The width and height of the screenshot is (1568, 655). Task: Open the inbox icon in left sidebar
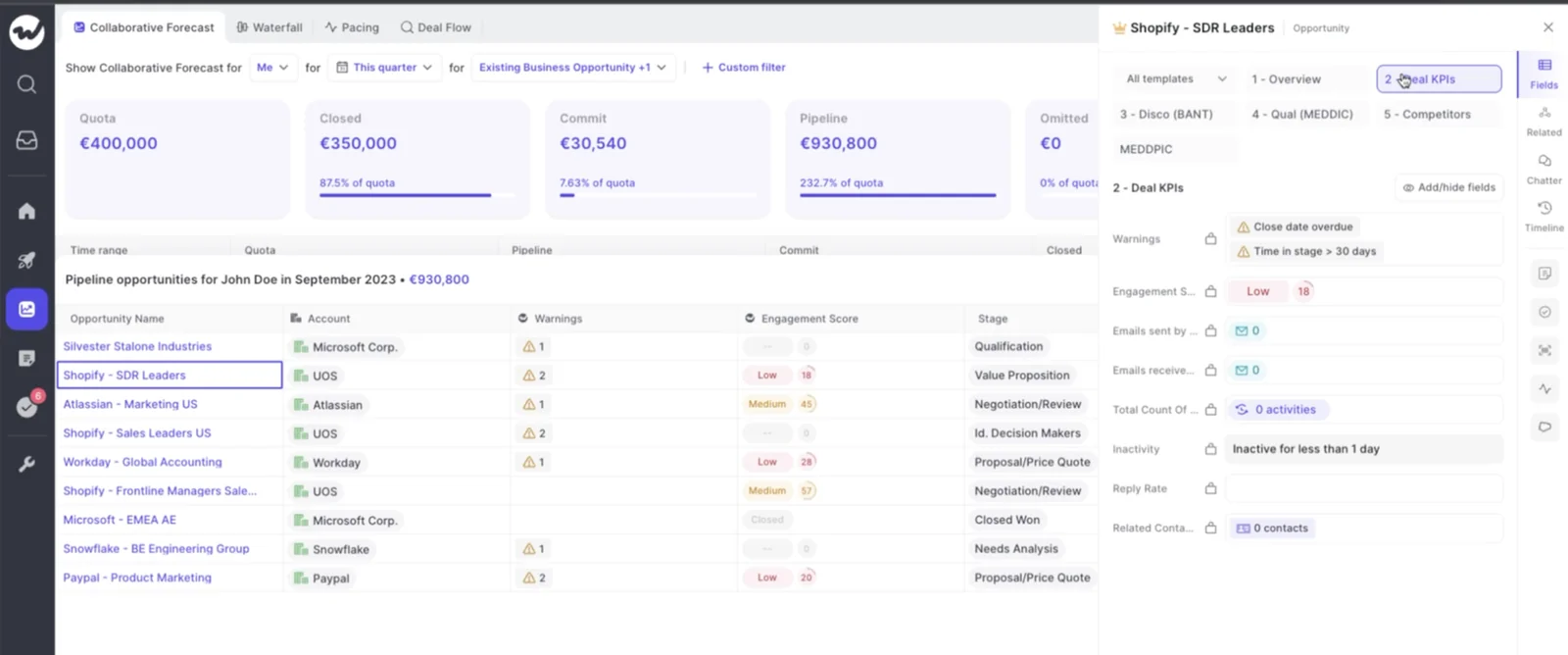[x=26, y=140]
